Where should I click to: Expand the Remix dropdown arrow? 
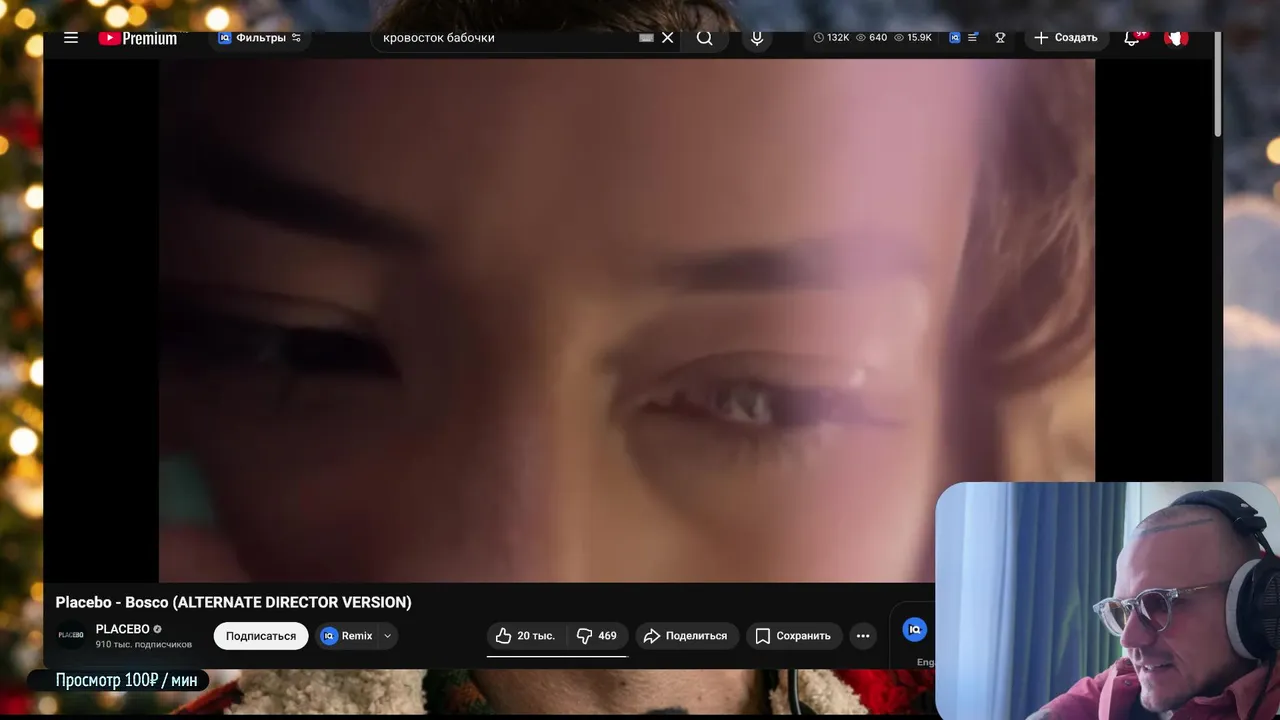pos(388,636)
